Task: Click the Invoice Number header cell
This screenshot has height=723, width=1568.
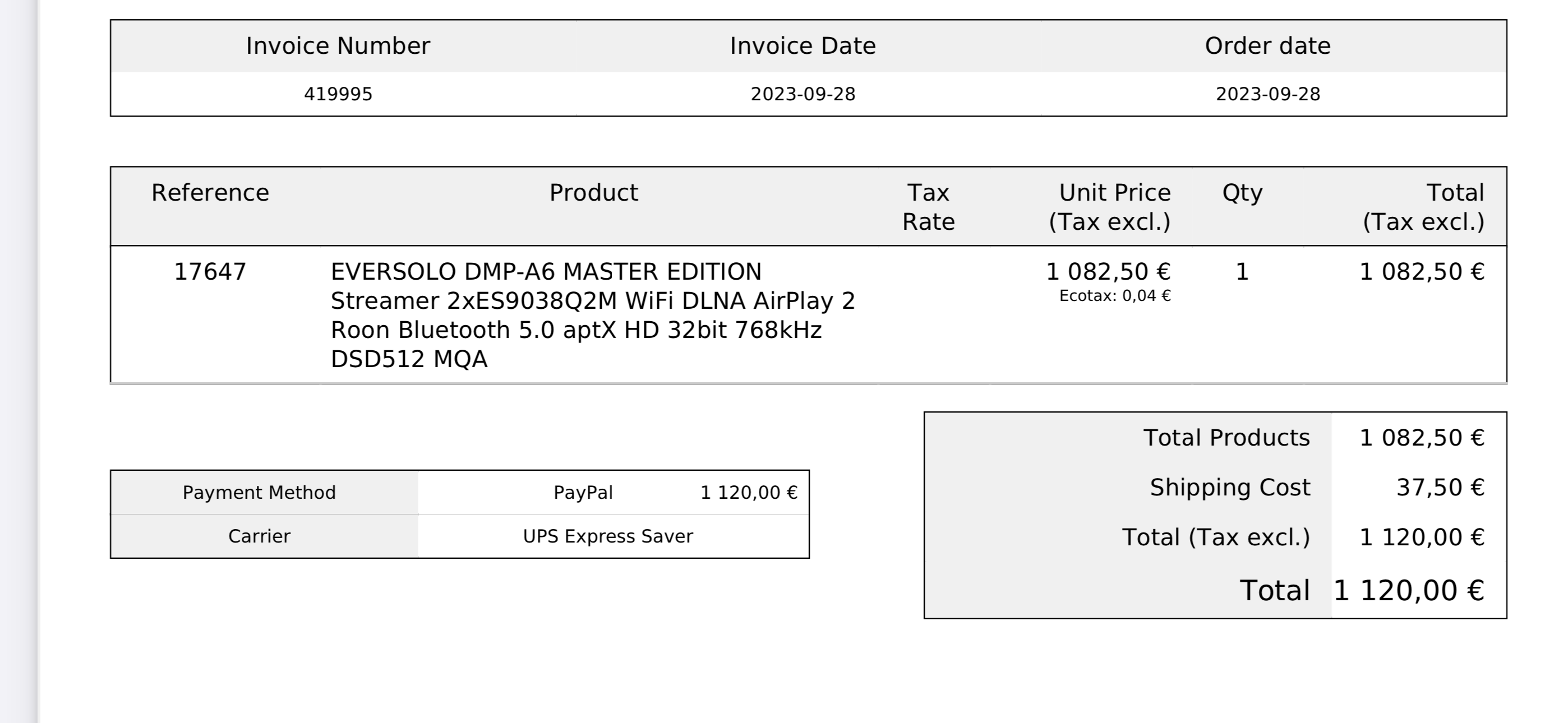Action: 338,47
